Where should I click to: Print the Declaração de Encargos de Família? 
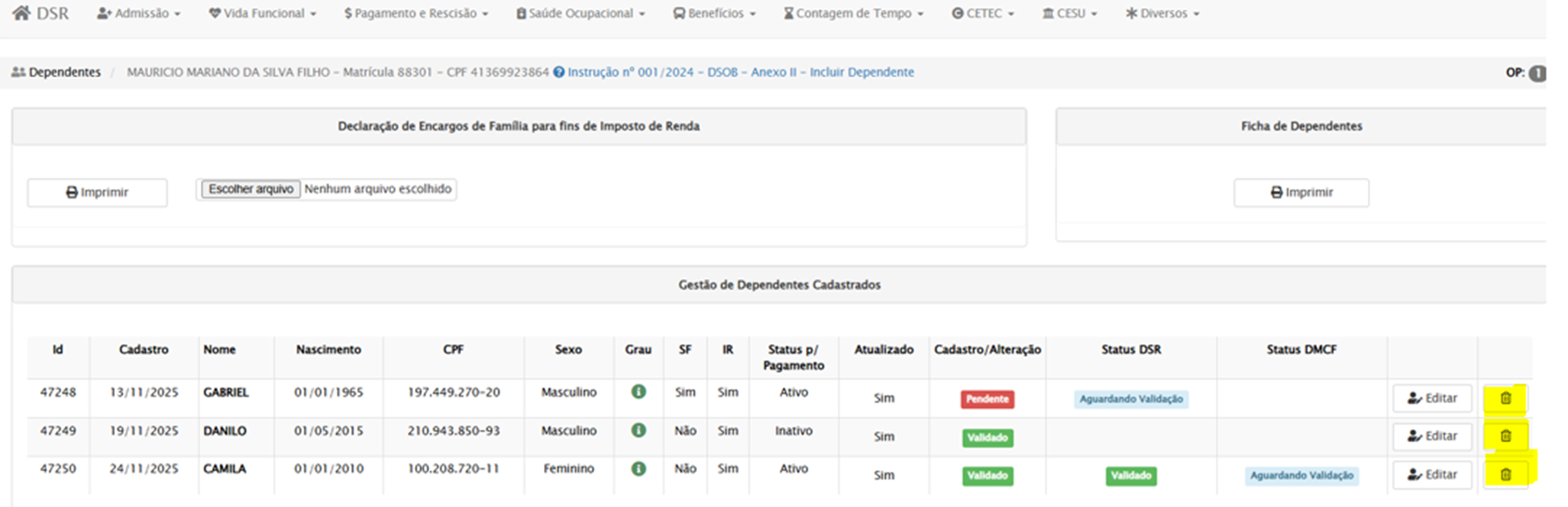[x=97, y=193]
